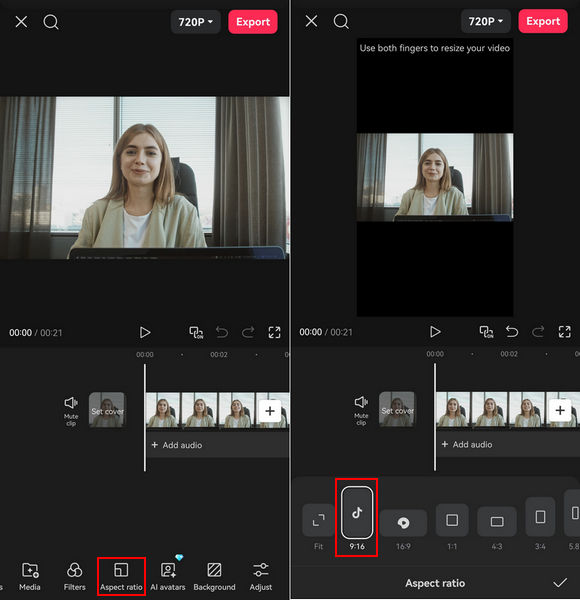Open search in the left screen
This screenshot has height=600, width=580.
[51, 22]
